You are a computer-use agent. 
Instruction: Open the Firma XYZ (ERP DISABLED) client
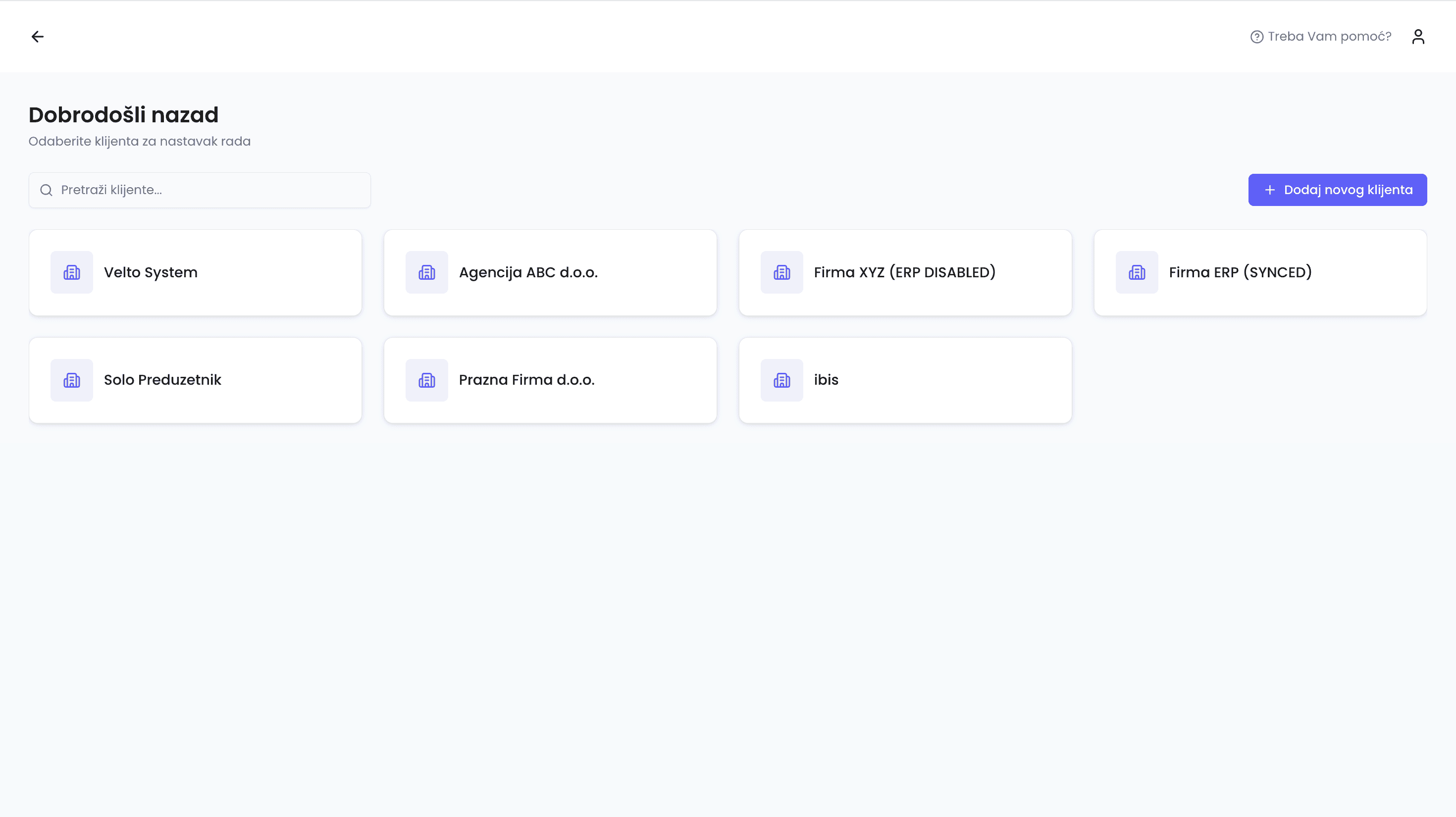(904, 272)
